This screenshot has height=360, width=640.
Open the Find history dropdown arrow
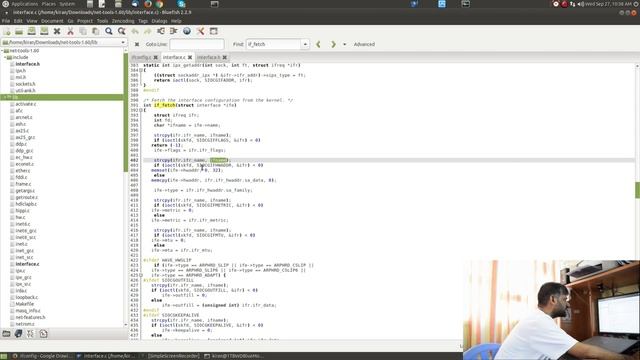click(x=305, y=44)
